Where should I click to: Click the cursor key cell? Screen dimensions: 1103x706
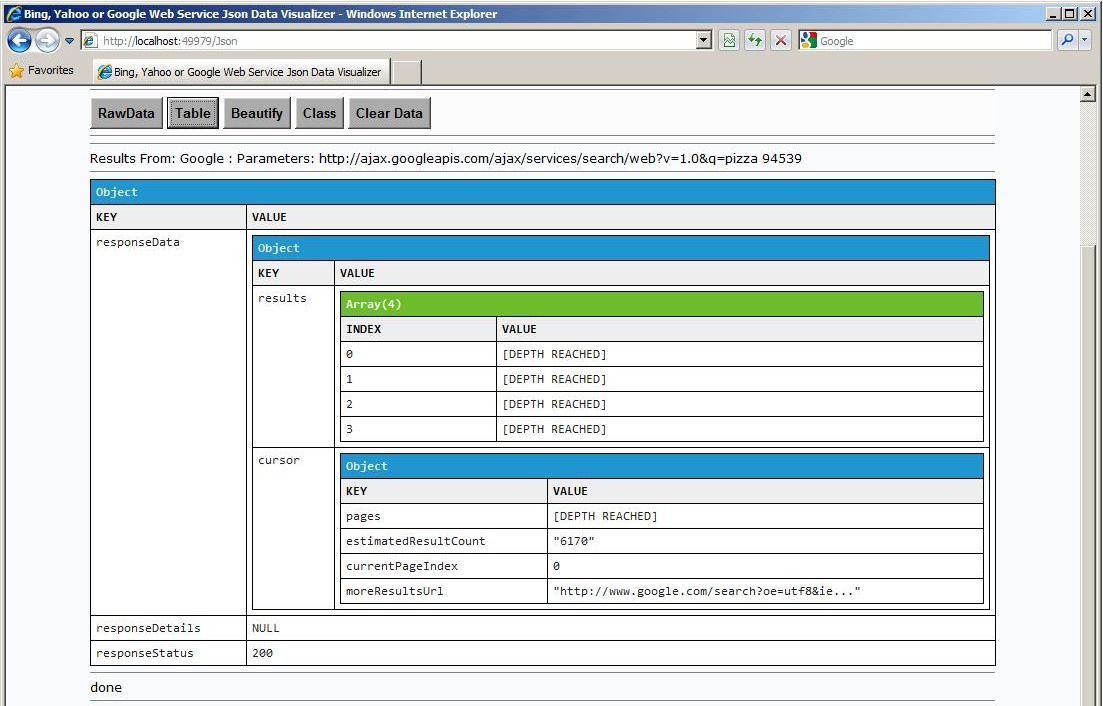293,528
